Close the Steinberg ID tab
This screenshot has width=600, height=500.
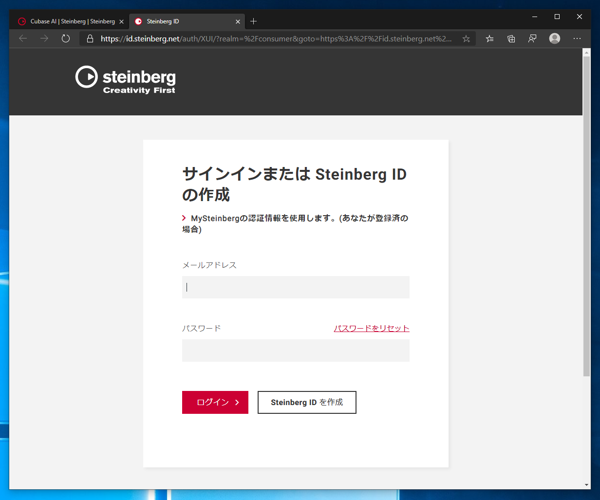238,22
